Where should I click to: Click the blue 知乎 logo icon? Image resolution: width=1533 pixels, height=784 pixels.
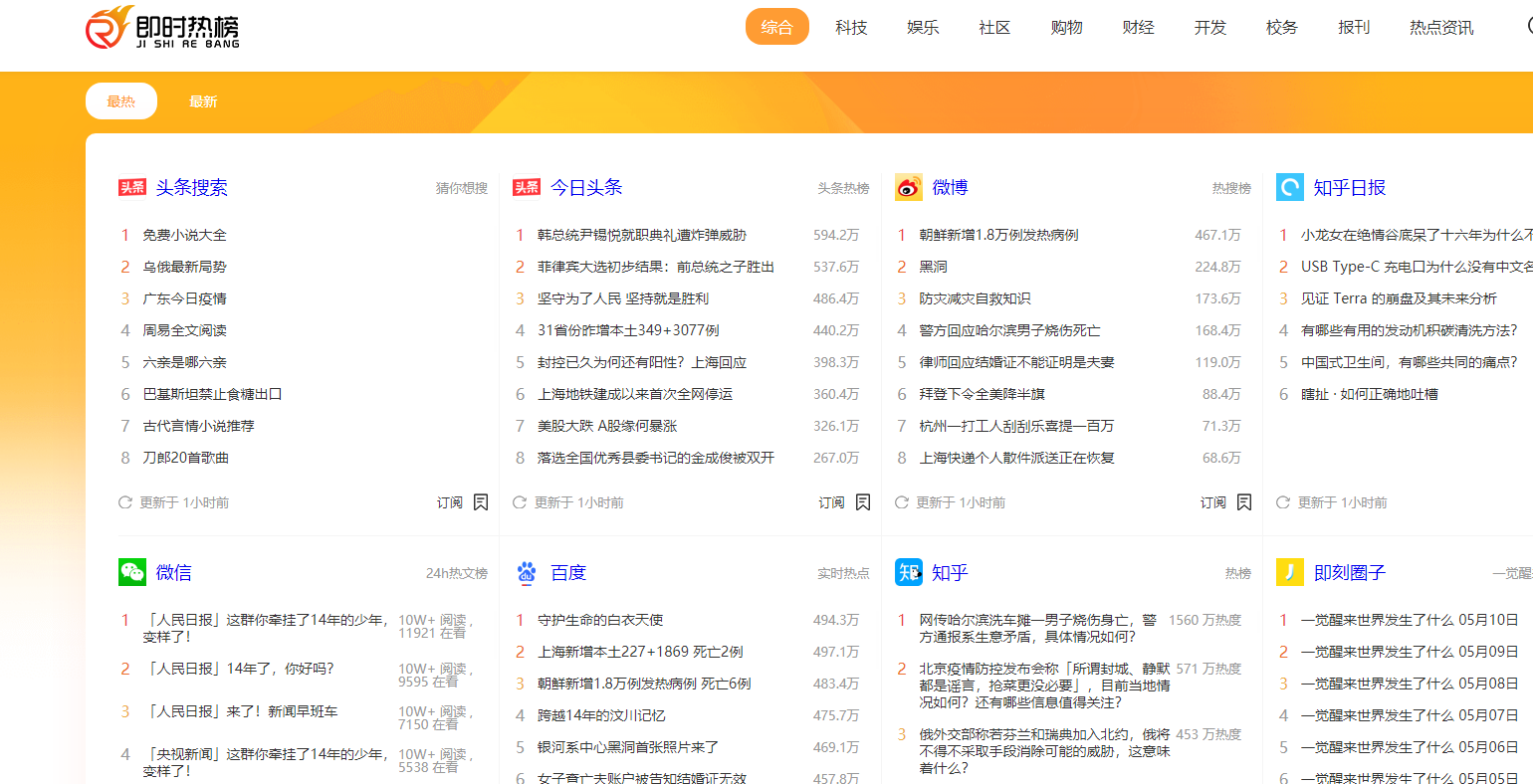909,572
